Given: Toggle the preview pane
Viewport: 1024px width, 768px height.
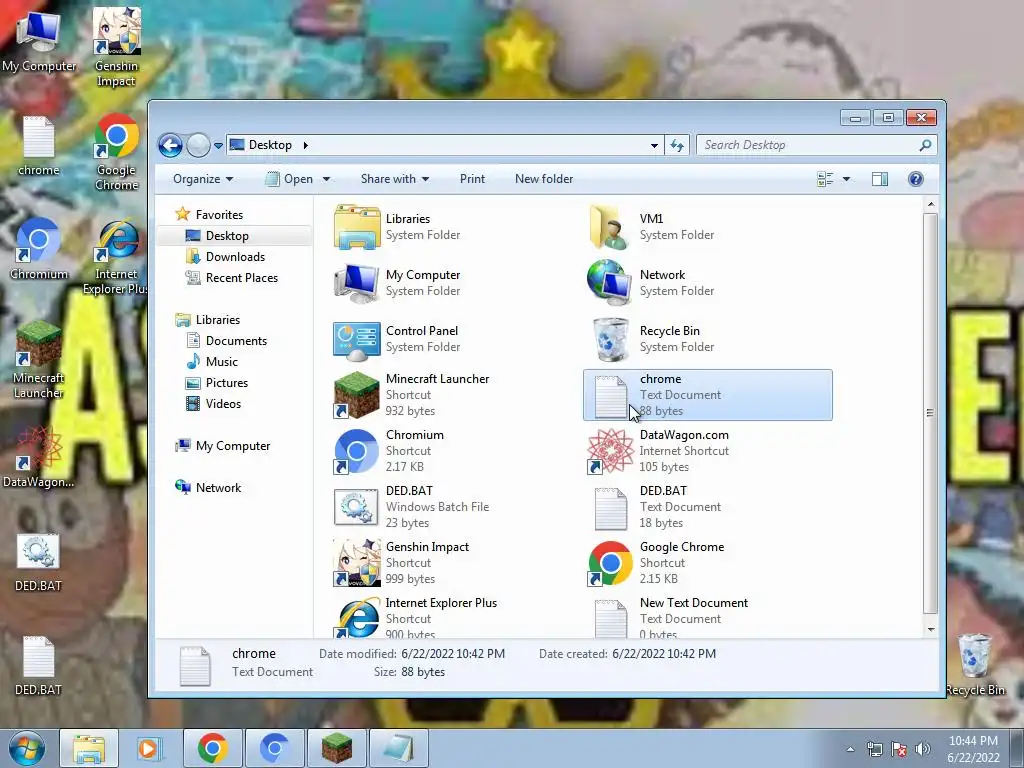Looking at the screenshot, I should (880, 179).
